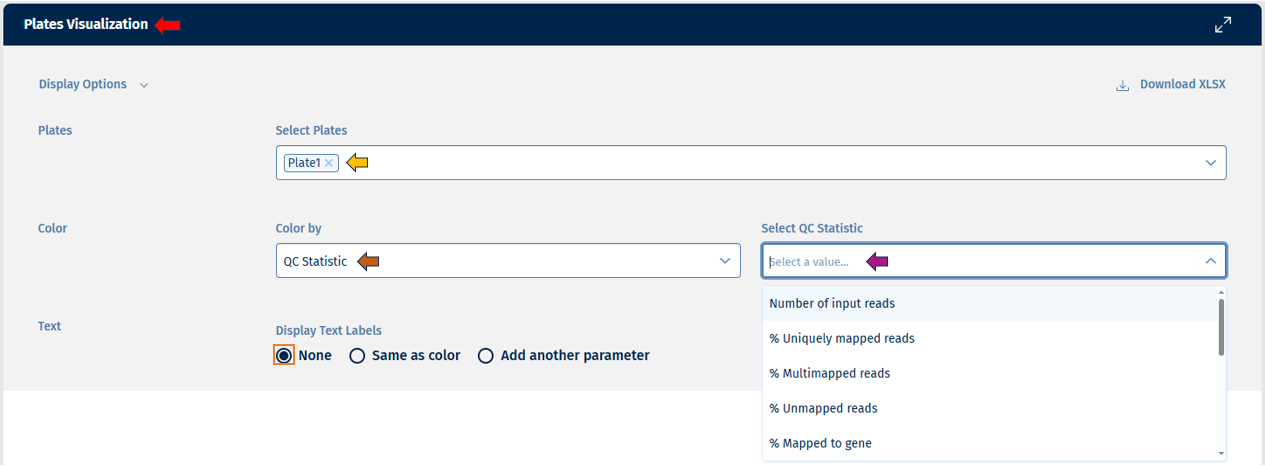Viewport: 1265px width, 466px height.
Task: Collapse the Select QC Statistic dropdown arrow
Action: [x=1210, y=261]
